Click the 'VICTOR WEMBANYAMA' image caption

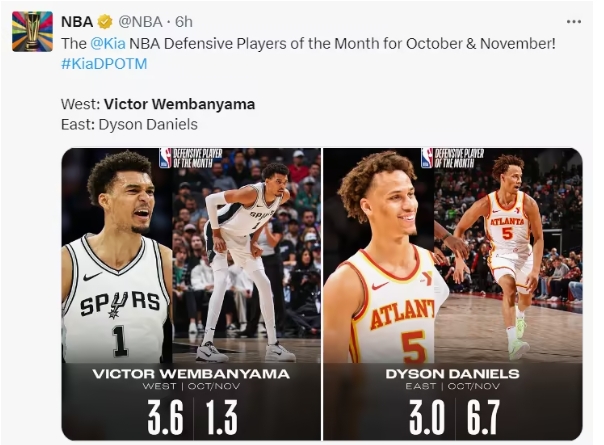click(x=190, y=374)
